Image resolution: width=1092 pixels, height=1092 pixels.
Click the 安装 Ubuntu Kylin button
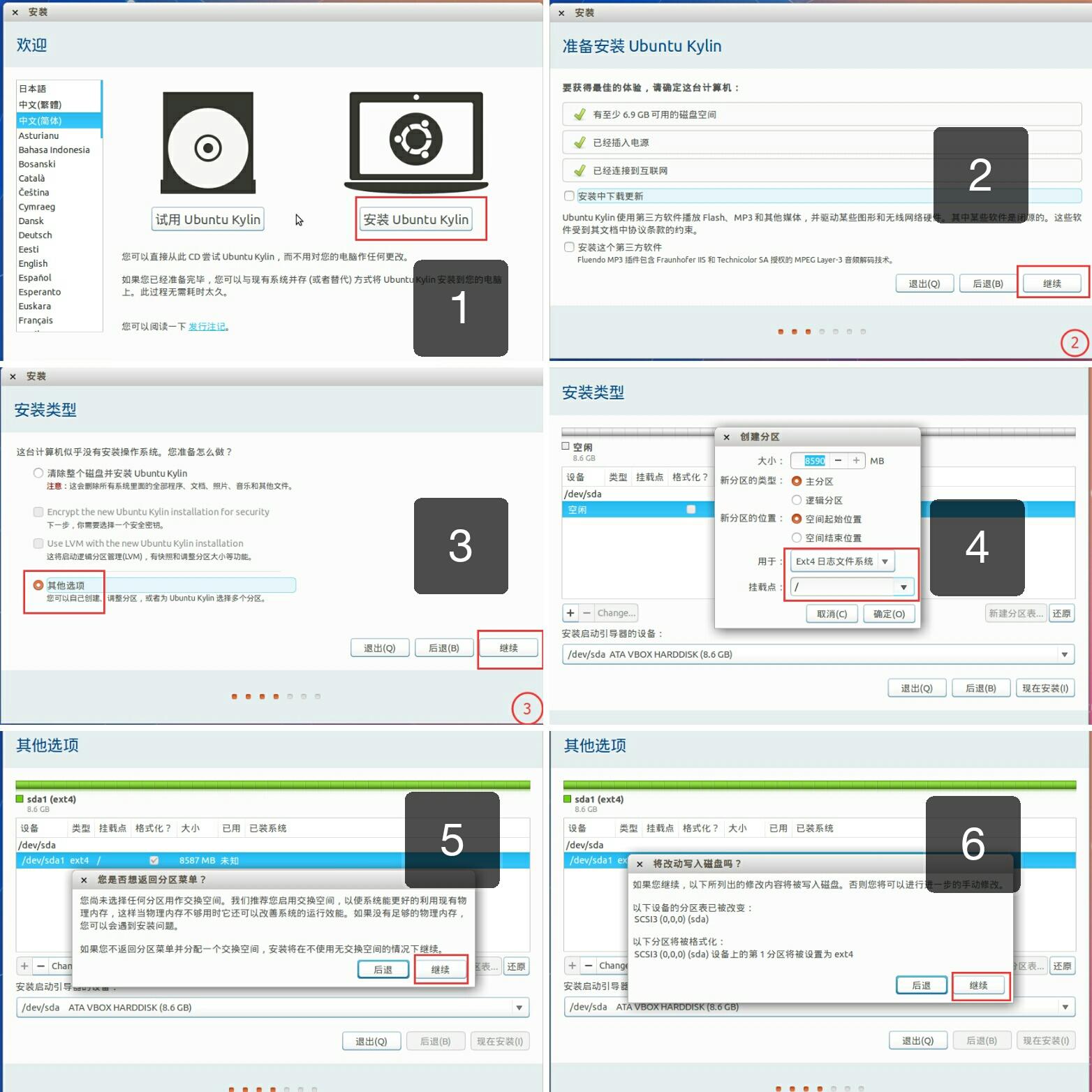416,219
